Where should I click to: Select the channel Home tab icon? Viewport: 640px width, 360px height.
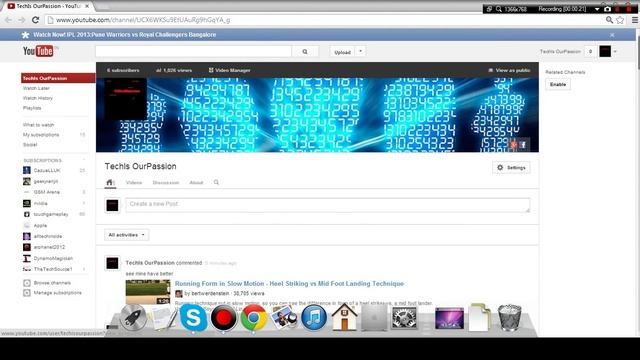[110, 182]
